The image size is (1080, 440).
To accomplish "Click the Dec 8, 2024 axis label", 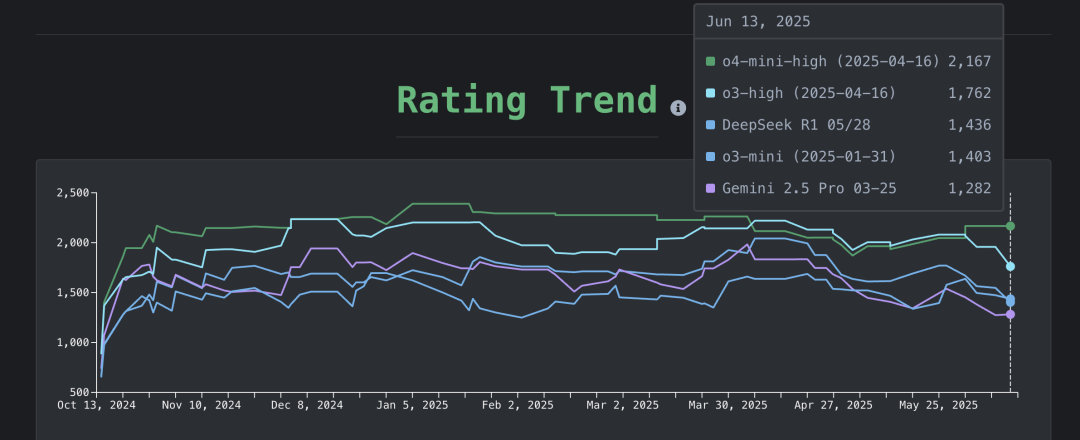I will pos(309,406).
